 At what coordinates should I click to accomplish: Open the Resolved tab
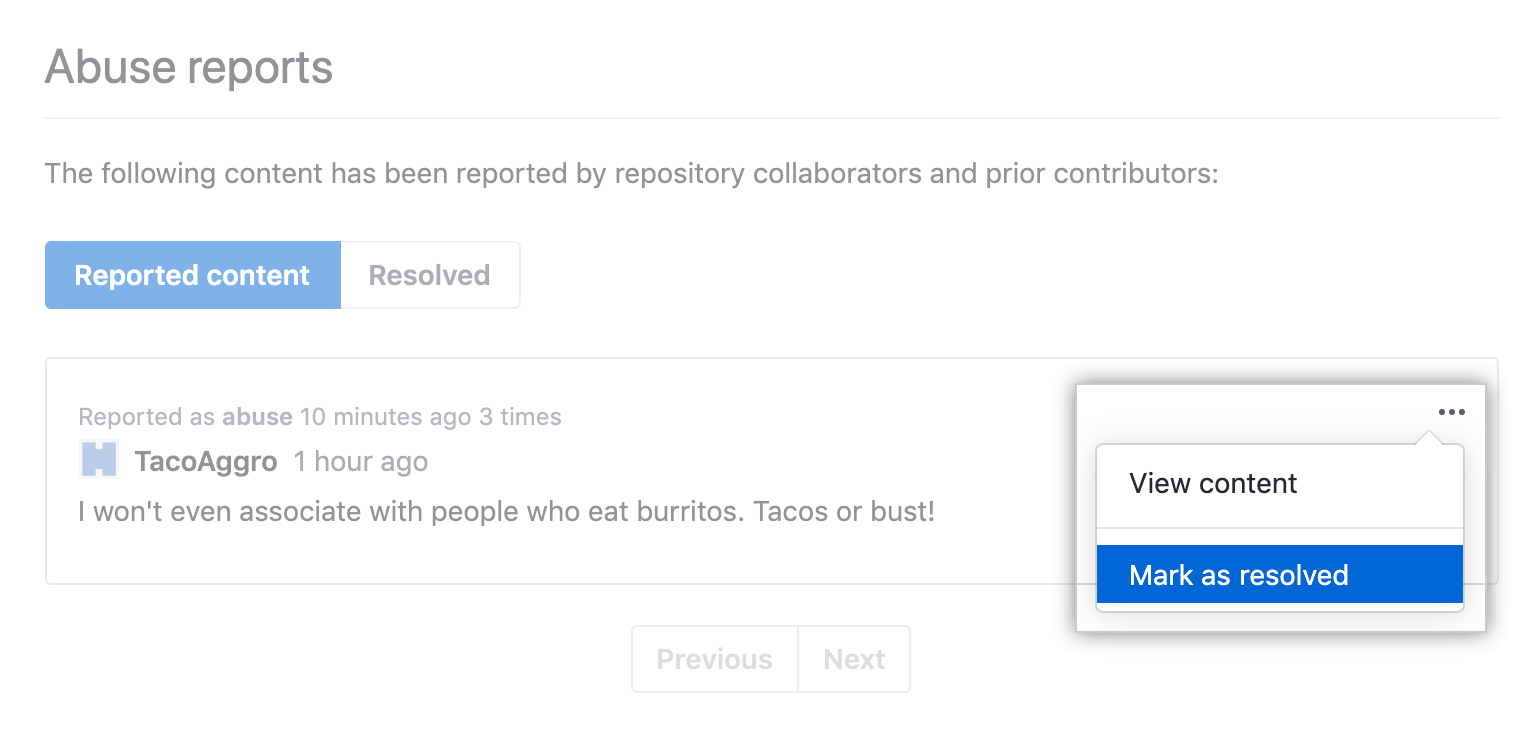click(429, 276)
